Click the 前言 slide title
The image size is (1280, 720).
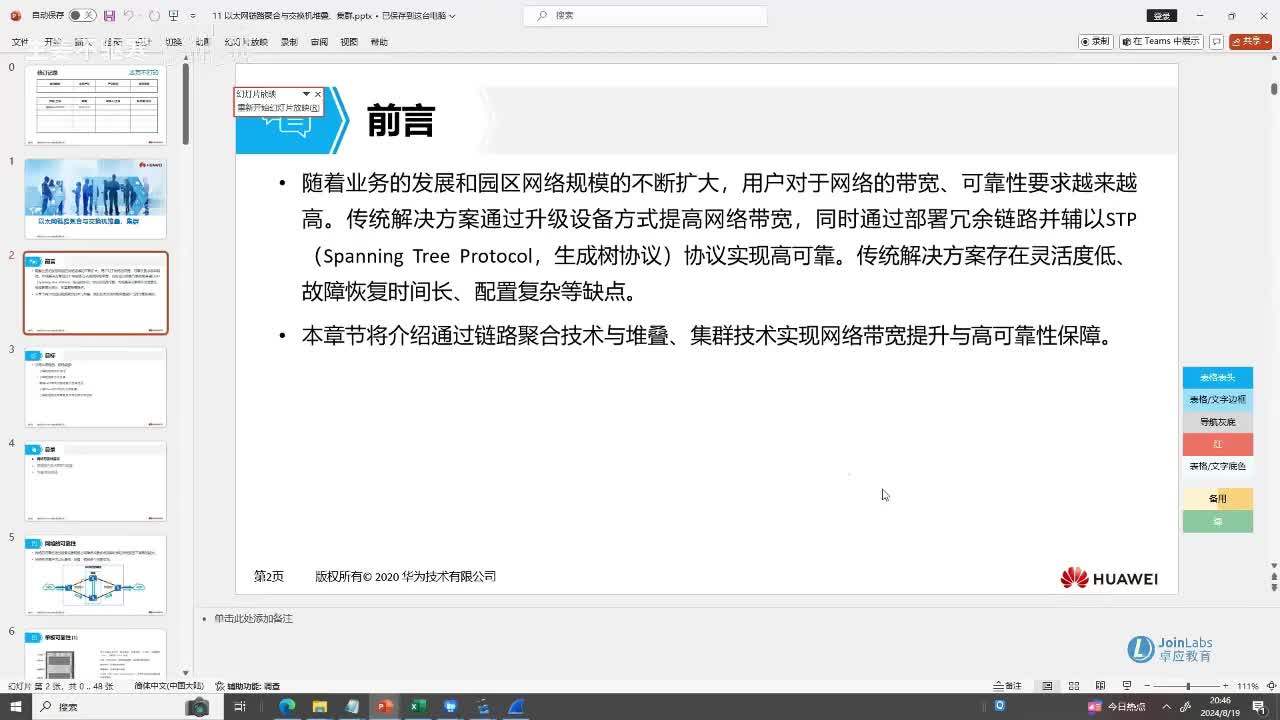[x=401, y=121]
